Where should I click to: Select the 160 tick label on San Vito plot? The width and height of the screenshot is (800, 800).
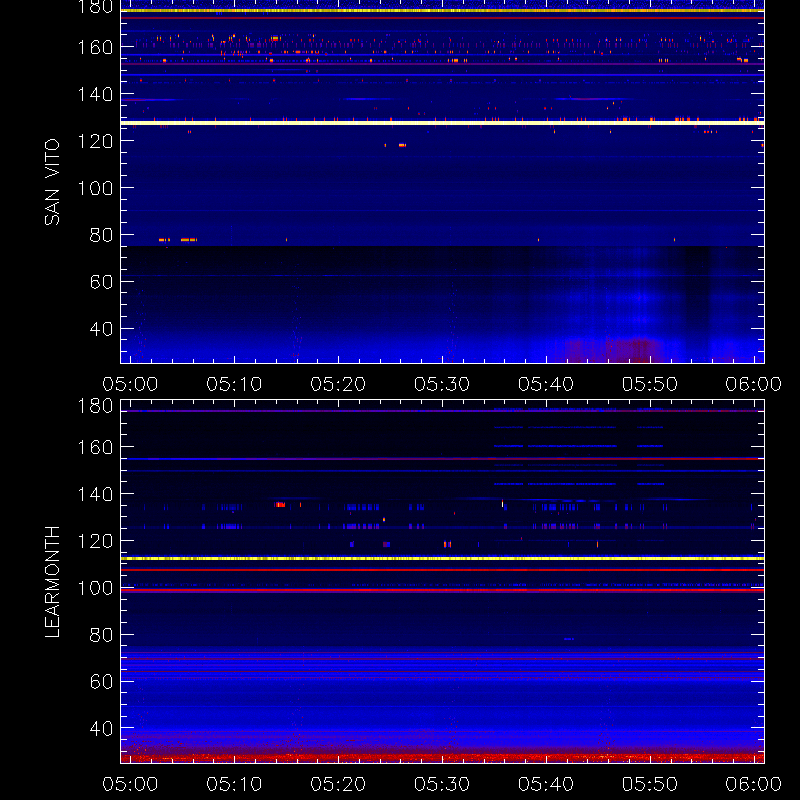95,47
